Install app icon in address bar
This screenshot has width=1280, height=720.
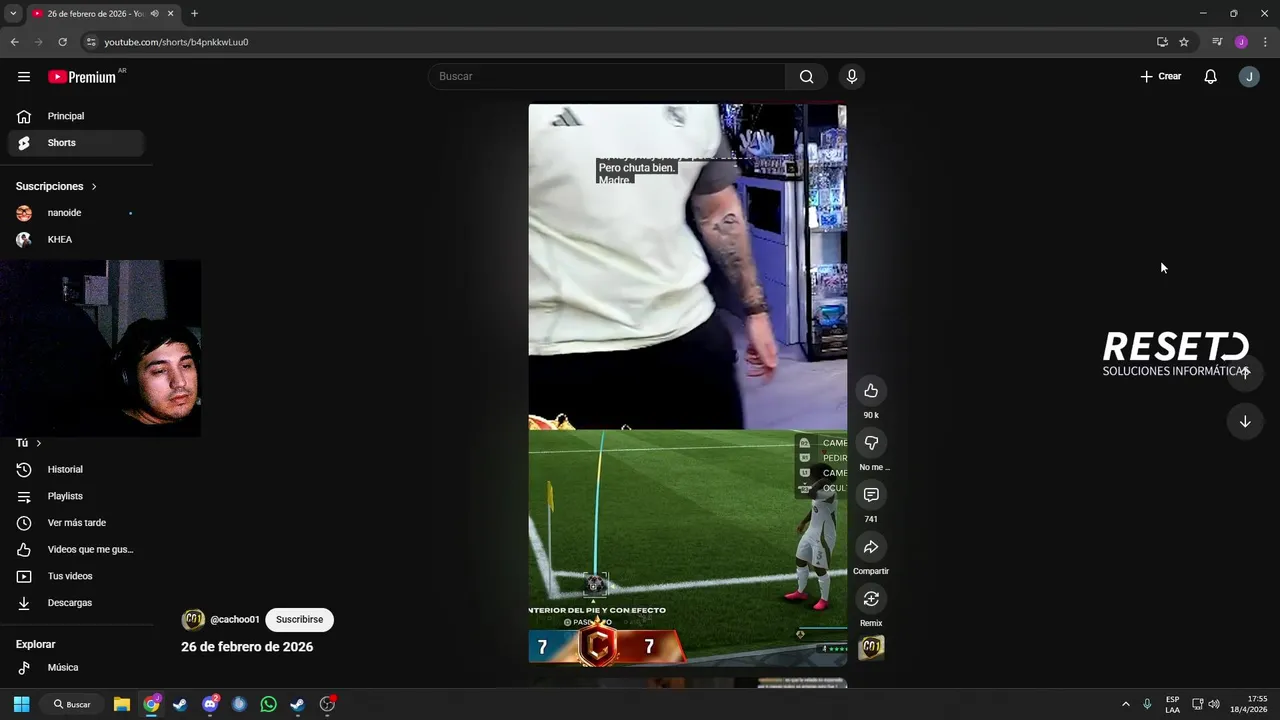point(1162,42)
